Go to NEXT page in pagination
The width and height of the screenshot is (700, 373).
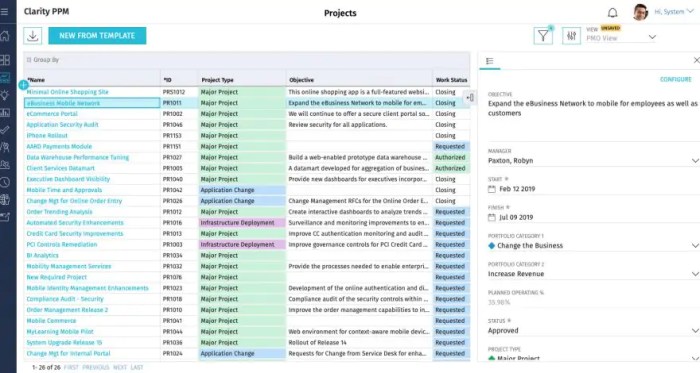(120, 367)
